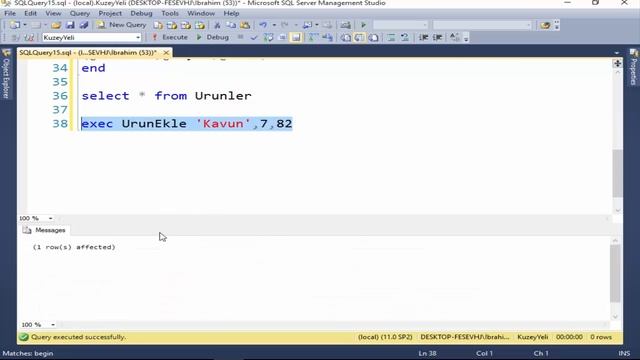This screenshot has height=360, width=640.
Task: Open Activity Monitor from the toolbar
Action: 345,25
